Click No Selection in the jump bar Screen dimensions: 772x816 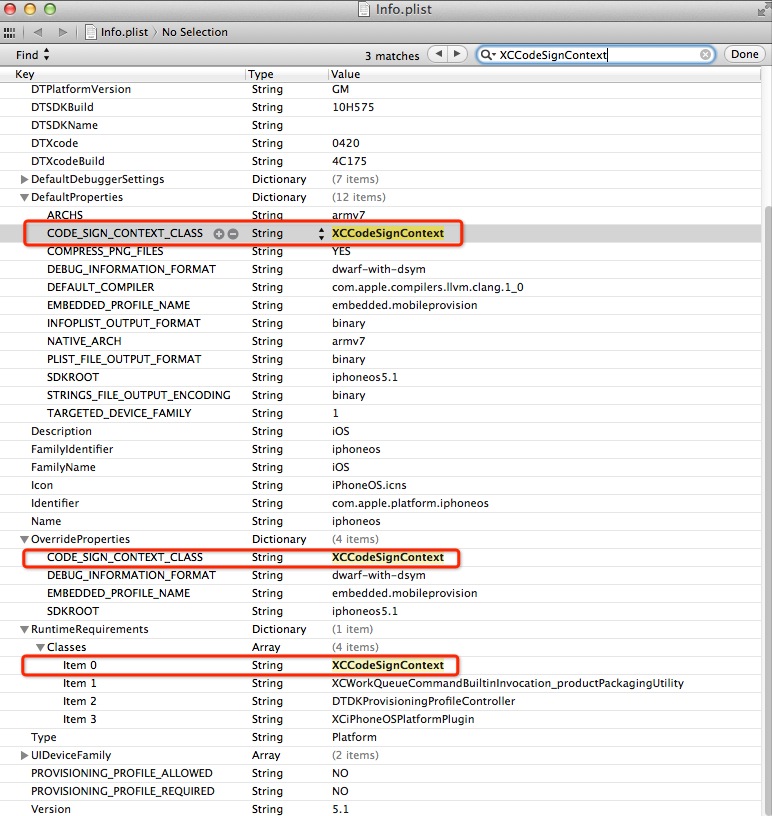pyautogui.click(x=195, y=32)
